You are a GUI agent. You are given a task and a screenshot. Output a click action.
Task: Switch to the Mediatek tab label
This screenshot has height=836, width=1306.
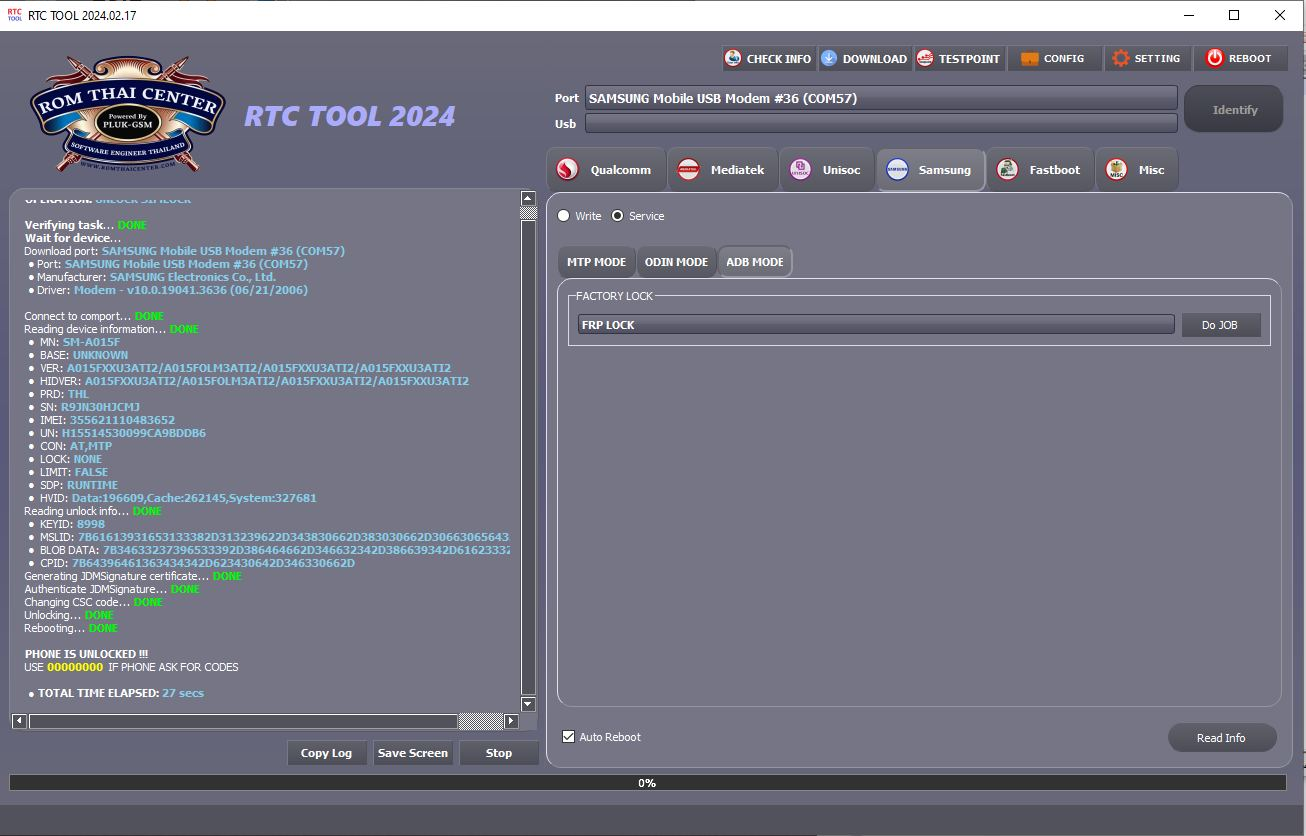tap(737, 170)
